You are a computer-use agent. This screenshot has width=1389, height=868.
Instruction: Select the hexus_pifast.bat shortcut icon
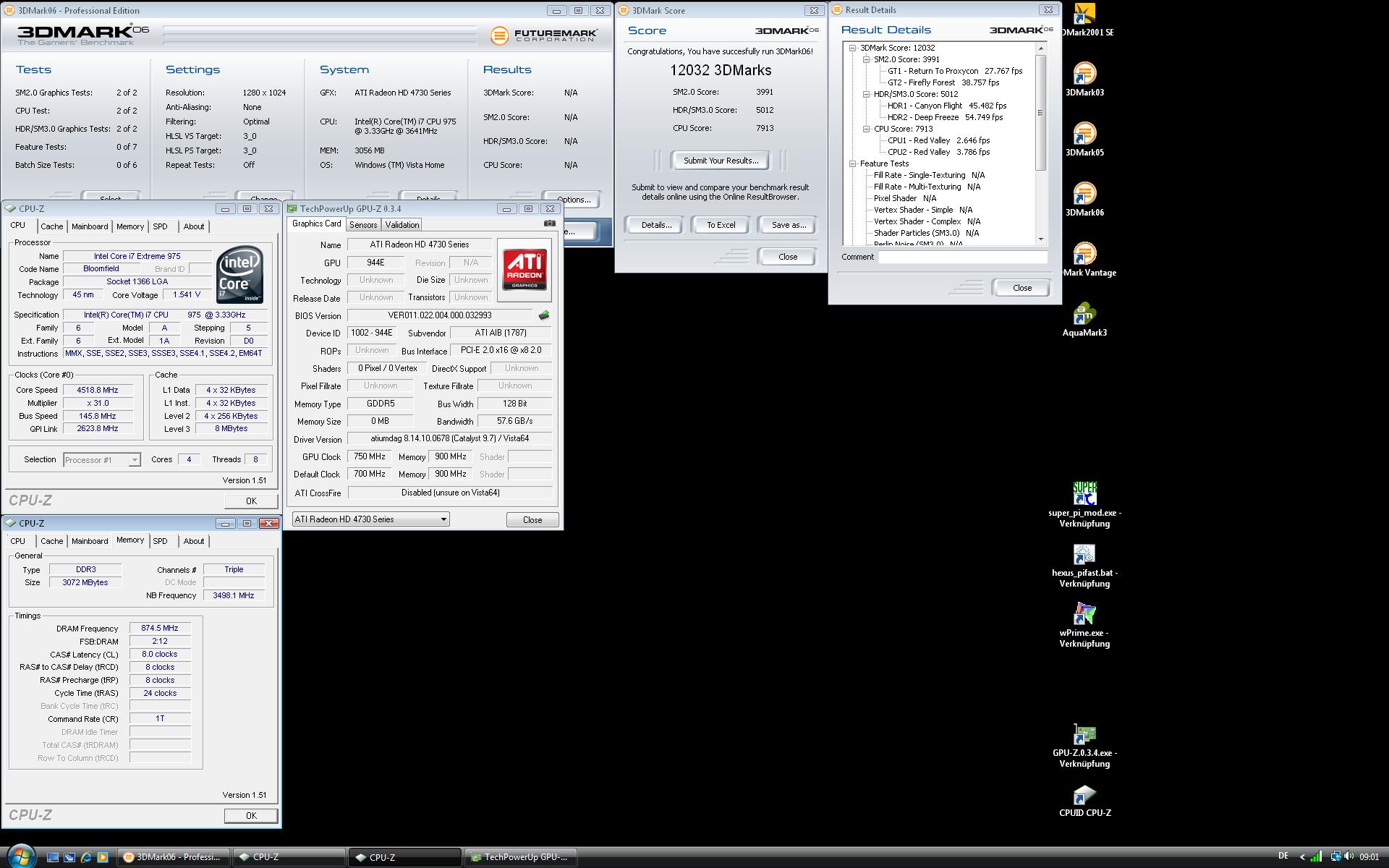(1084, 554)
